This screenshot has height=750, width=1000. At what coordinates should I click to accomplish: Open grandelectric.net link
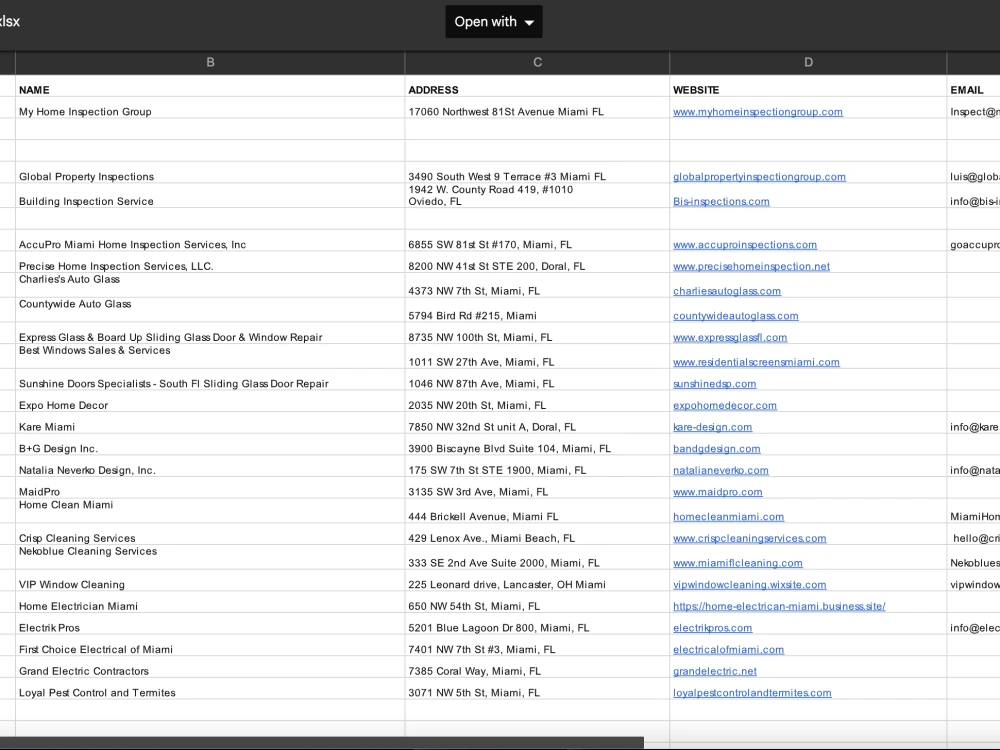coord(715,672)
